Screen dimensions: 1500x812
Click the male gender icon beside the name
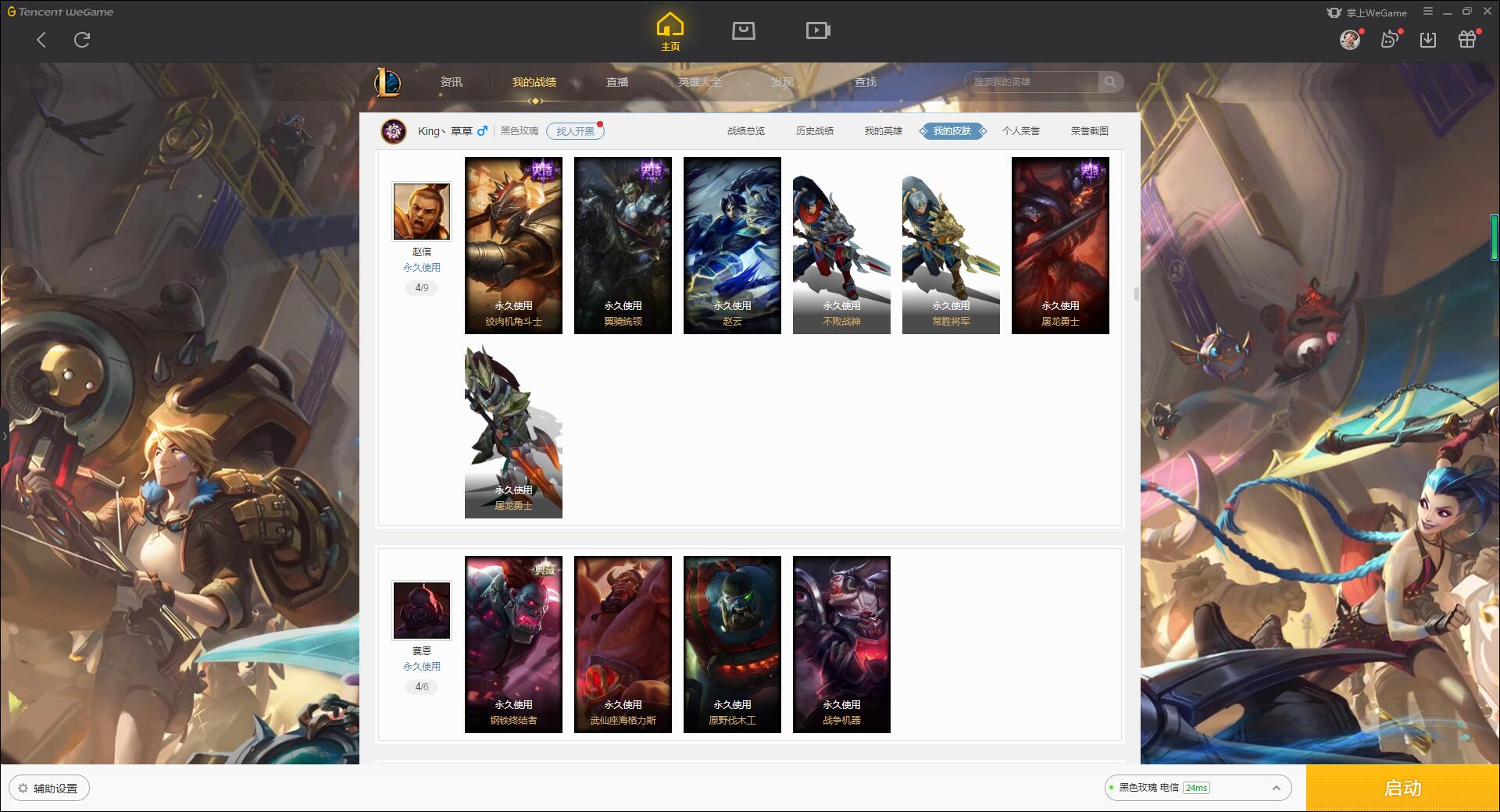click(x=482, y=131)
